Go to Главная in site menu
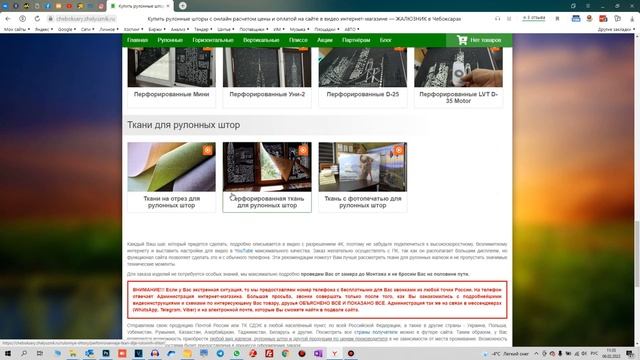 [137, 40]
